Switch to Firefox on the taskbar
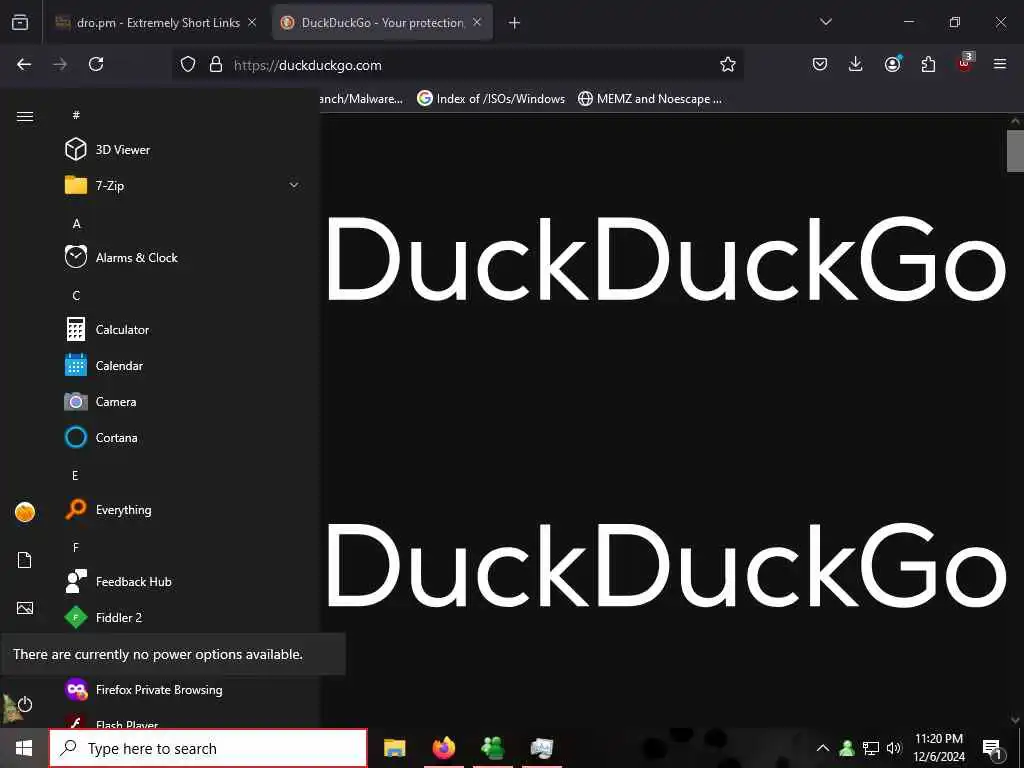 pos(443,748)
